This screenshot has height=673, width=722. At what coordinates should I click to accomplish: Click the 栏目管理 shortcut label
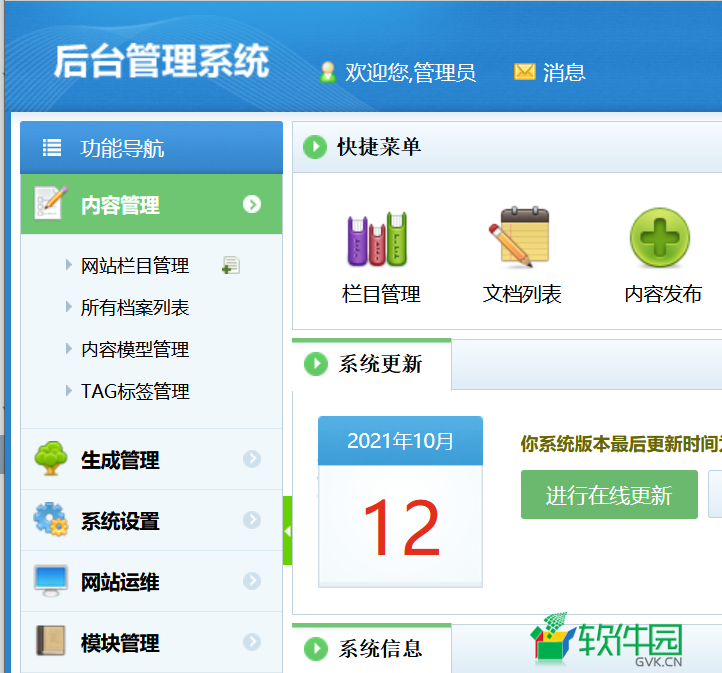(381, 294)
